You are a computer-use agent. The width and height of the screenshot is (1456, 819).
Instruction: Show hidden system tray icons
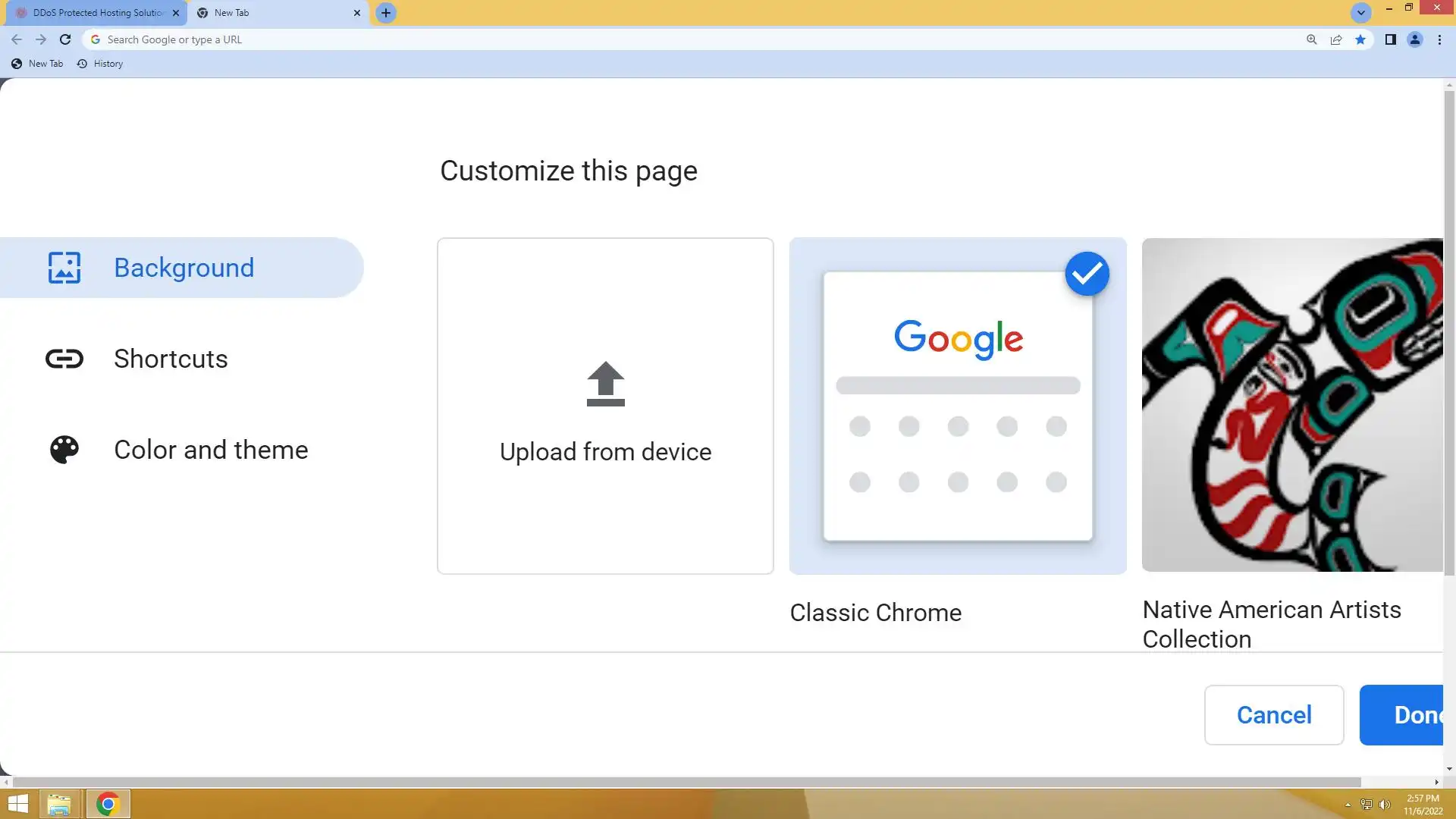[x=1348, y=805]
